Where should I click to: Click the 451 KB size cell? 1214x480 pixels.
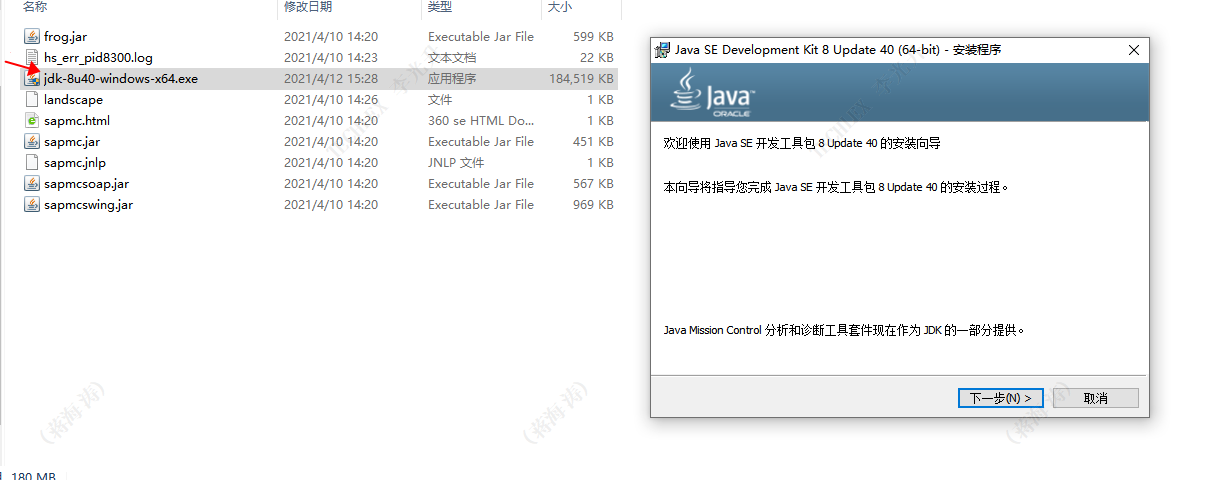pyautogui.click(x=593, y=142)
